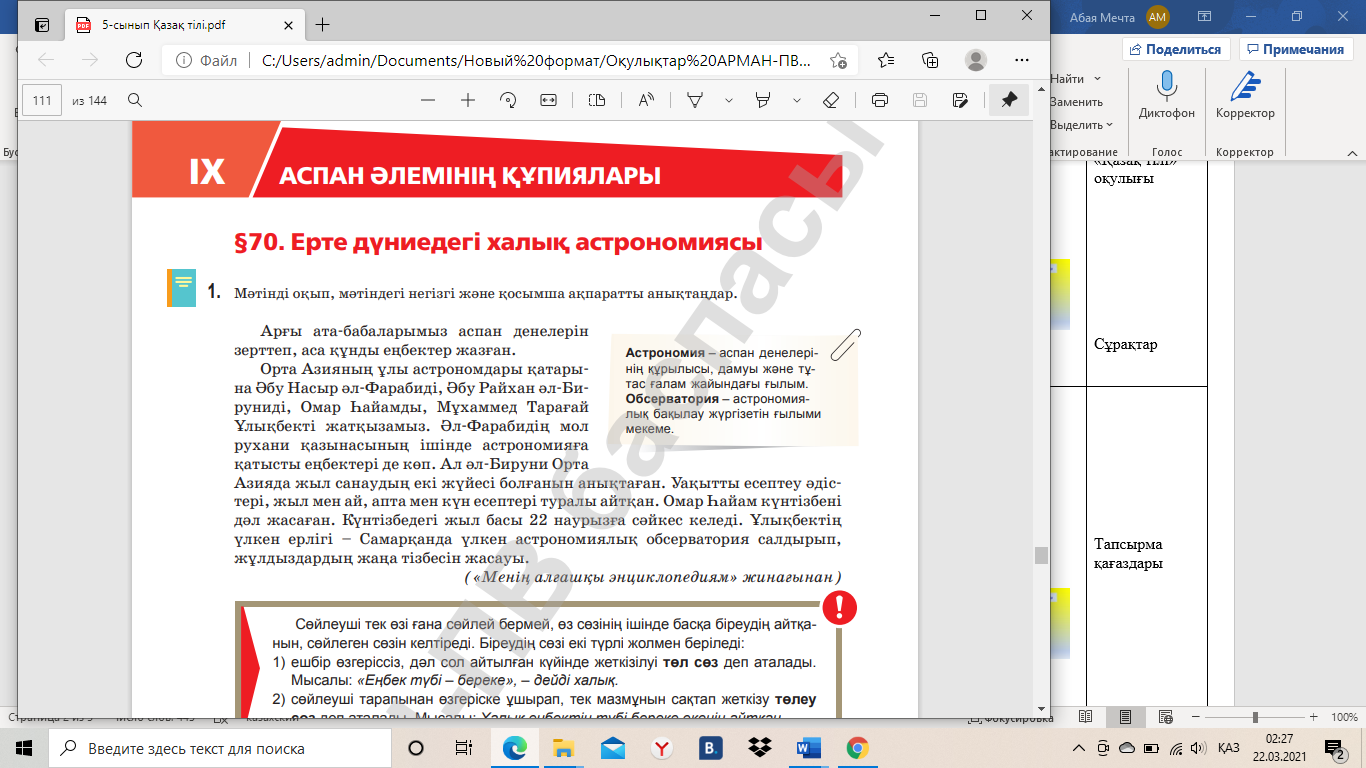Click the zoom out minus icon in PDF toolbar
The height and width of the screenshot is (768, 1366).
[x=428, y=100]
